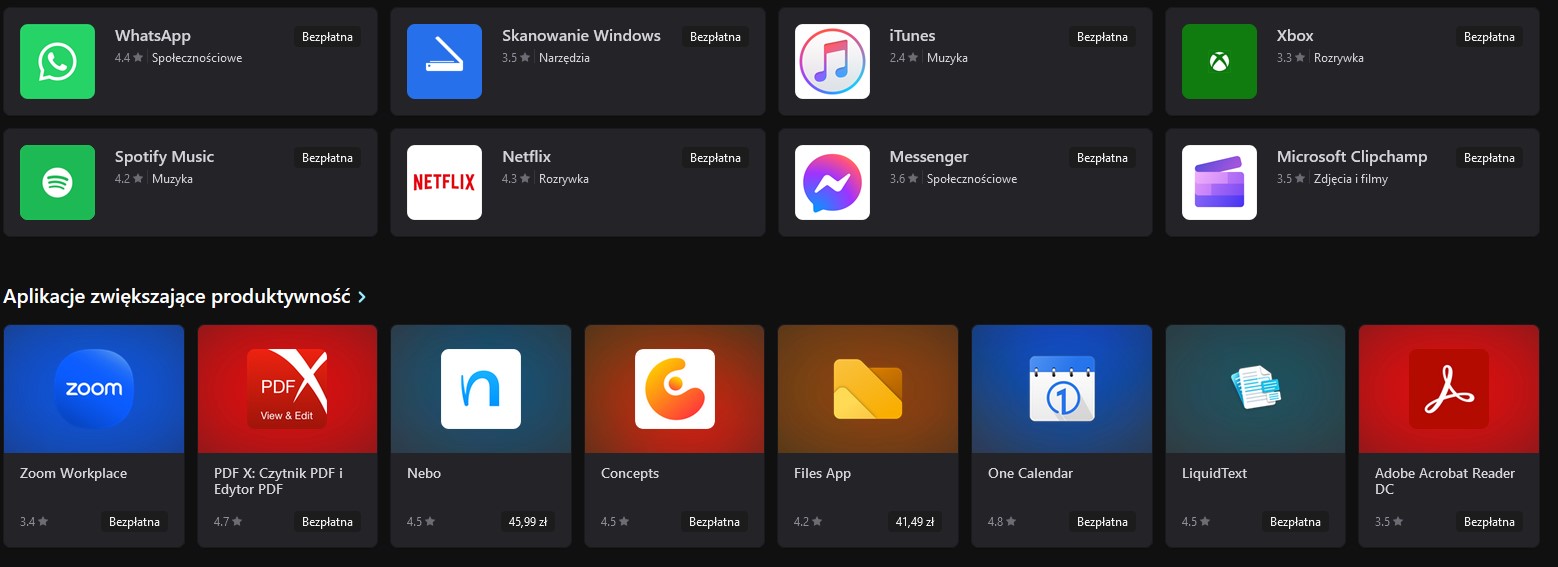Click Netflix's 4.3 star rating
1558x567 pixels.
tap(516, 179)
